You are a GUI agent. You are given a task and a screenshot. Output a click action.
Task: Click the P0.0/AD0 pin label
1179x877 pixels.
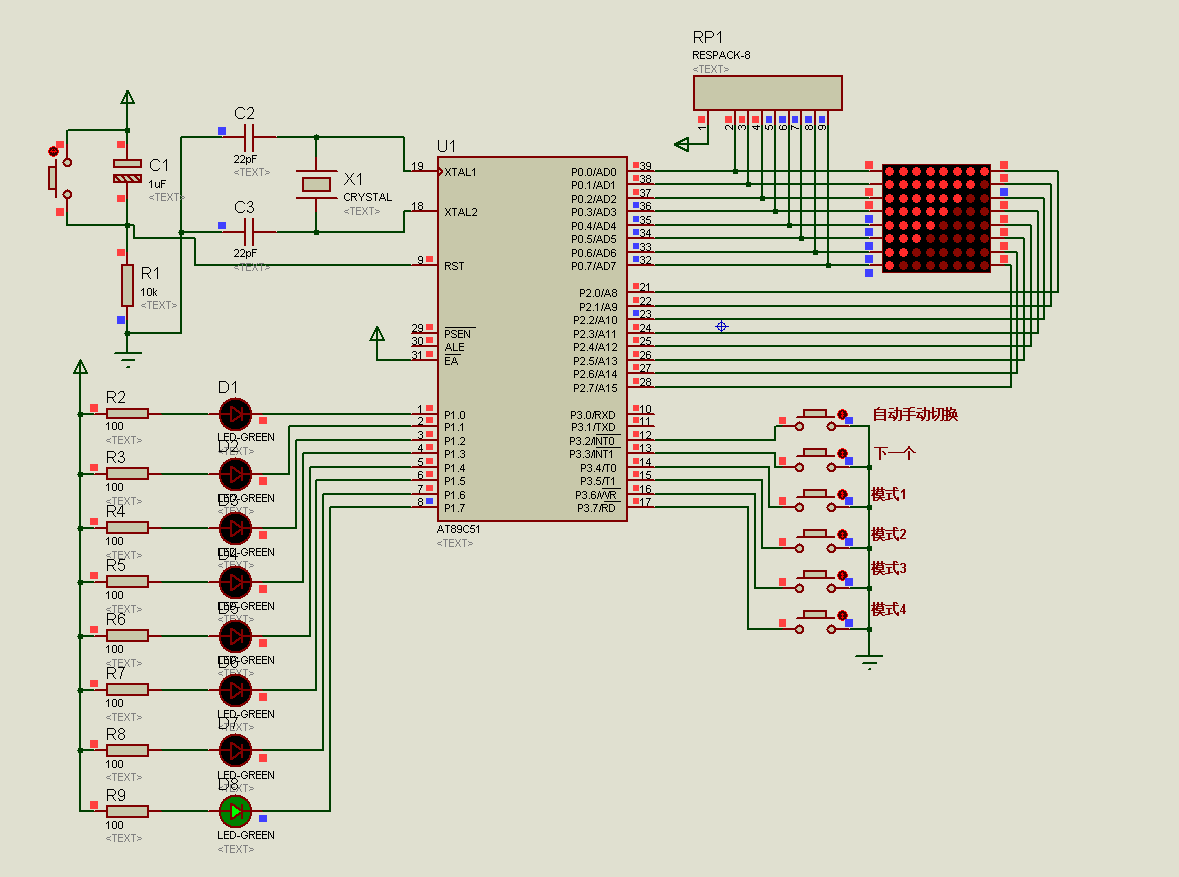(593, 172)
